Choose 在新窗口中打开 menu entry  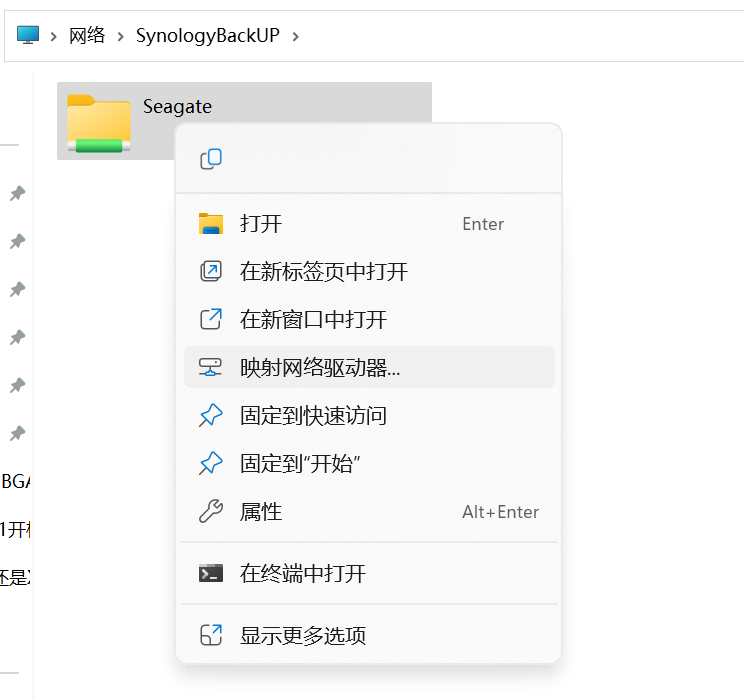[369, 319]
